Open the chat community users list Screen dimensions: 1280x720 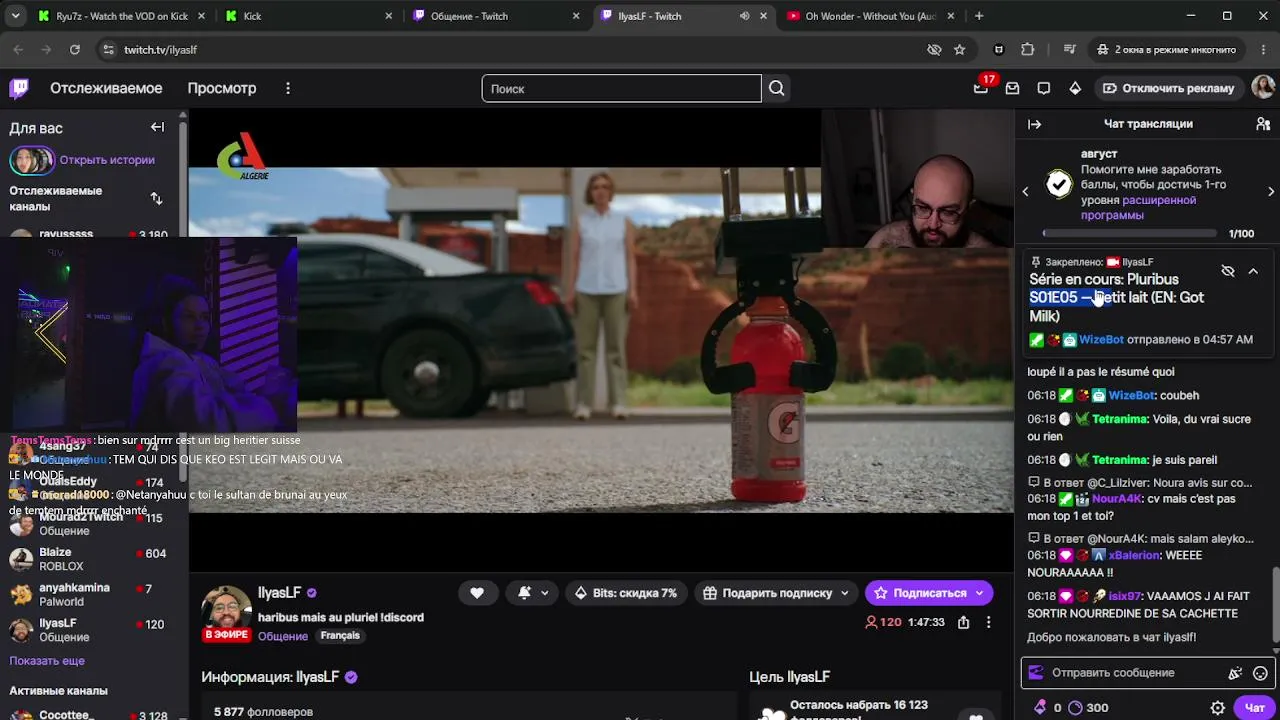click(x=1263, y=124)
